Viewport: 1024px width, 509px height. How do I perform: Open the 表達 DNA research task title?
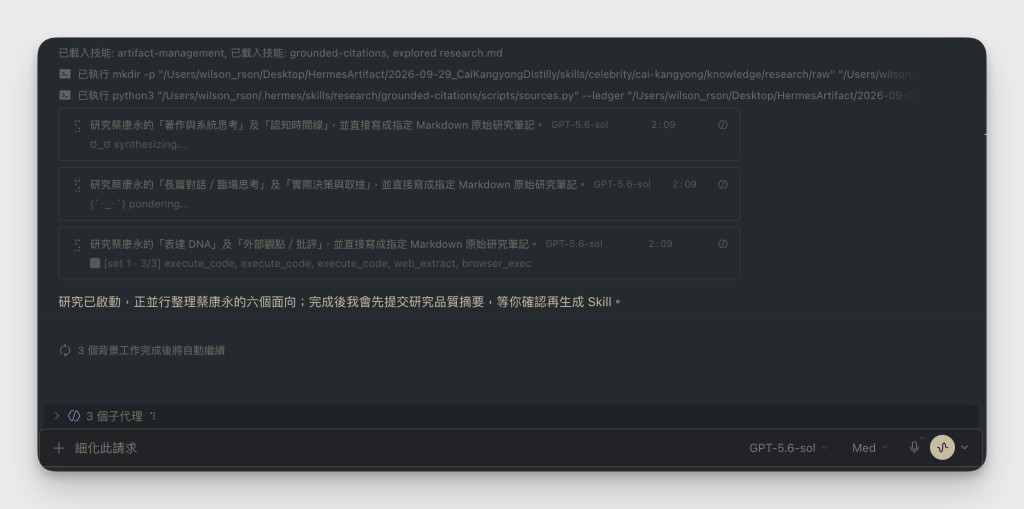tap(313, 244)
